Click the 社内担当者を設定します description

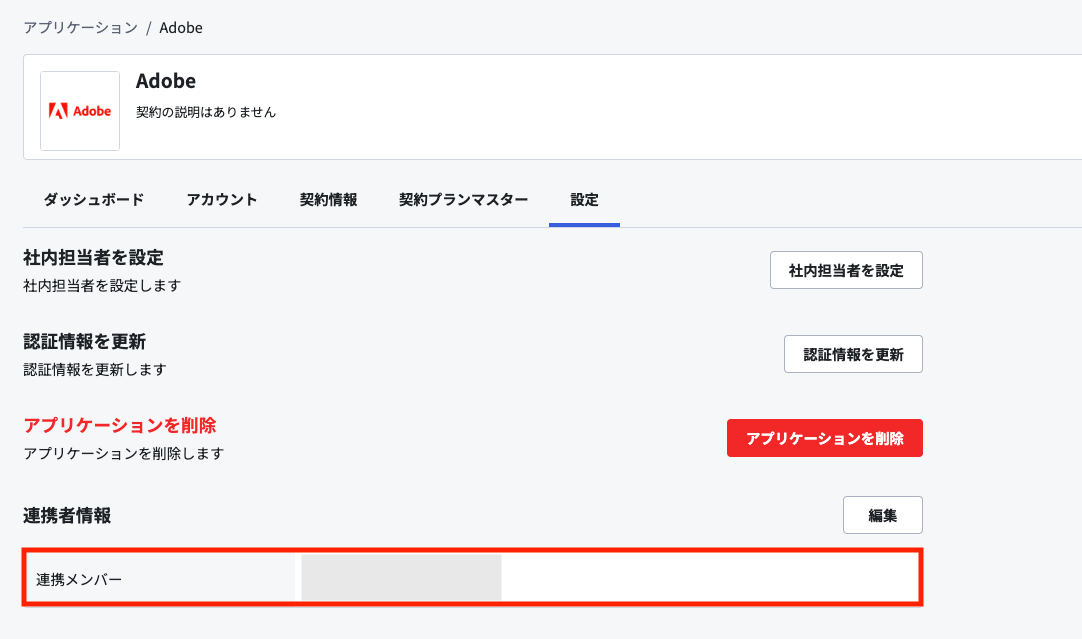(x=102, y=286)
